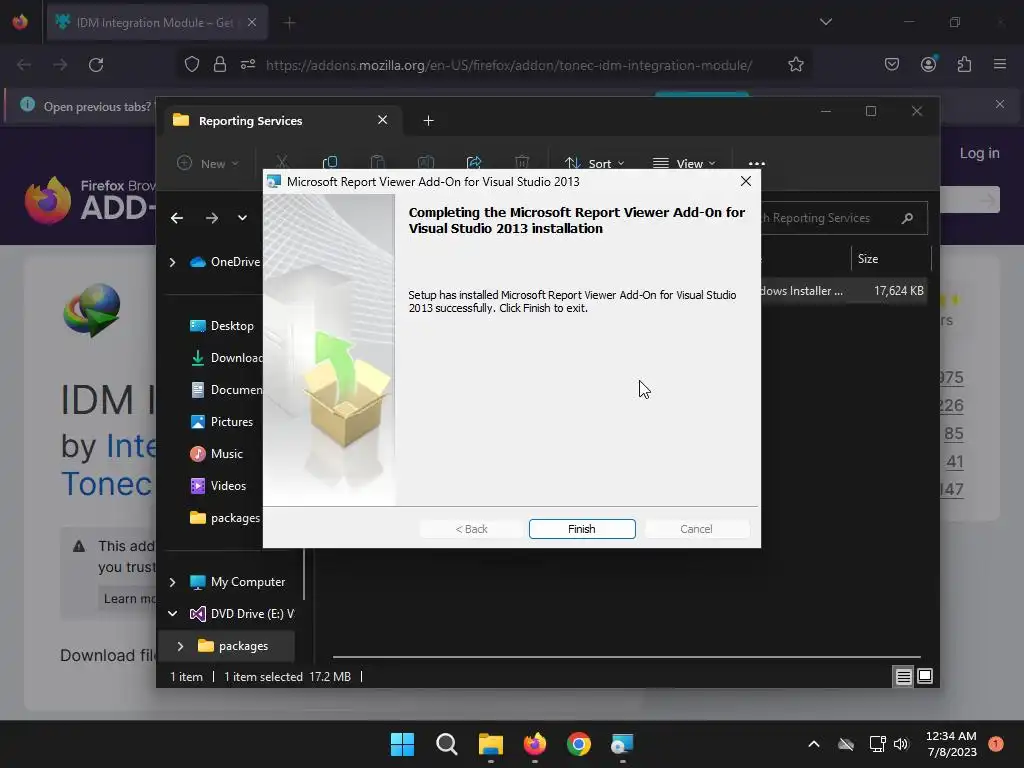1024x768 pixels.
Task: Click Log in on the add-ons page
Action: tap(979, 153)
